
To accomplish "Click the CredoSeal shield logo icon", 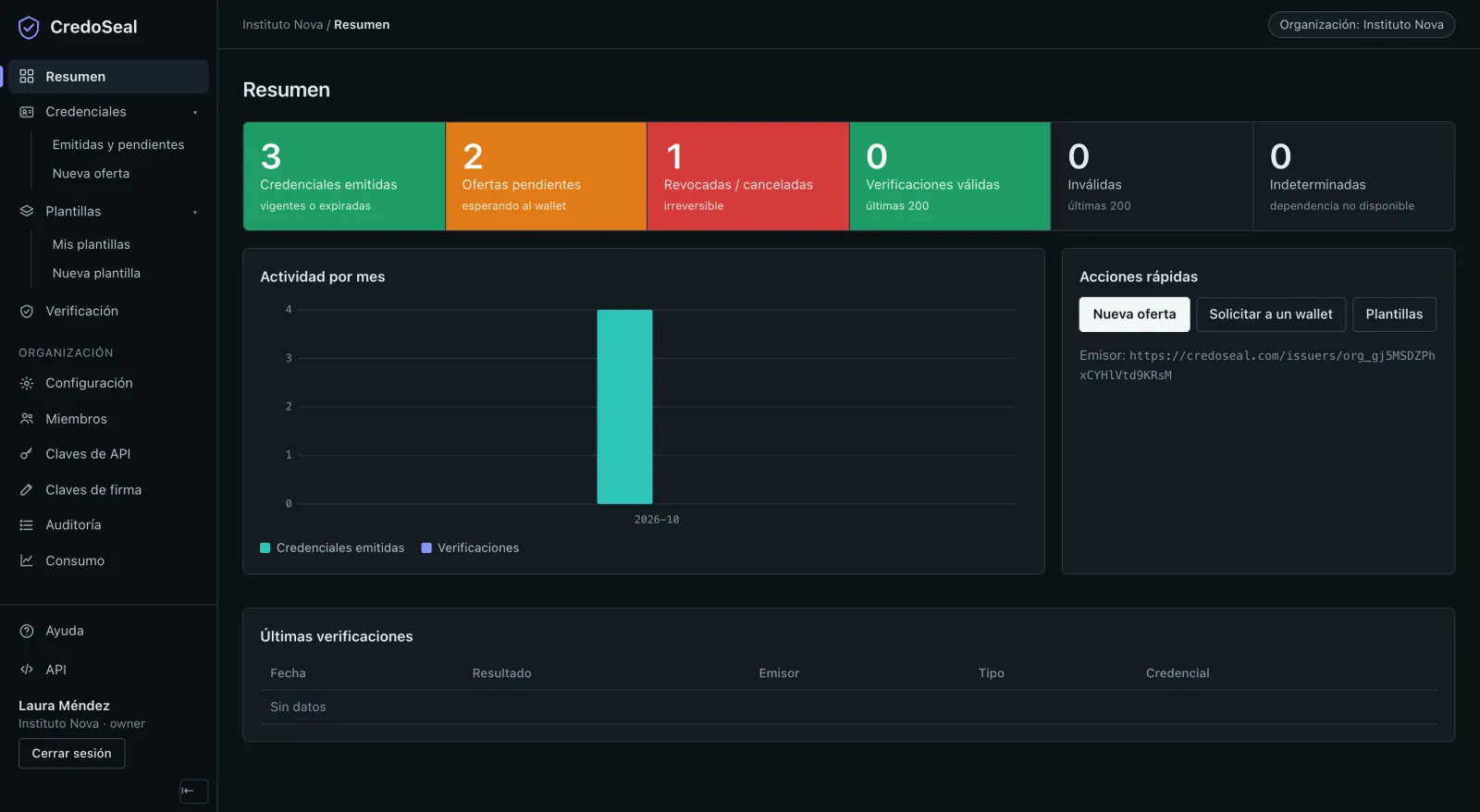I will coord(29,28).
